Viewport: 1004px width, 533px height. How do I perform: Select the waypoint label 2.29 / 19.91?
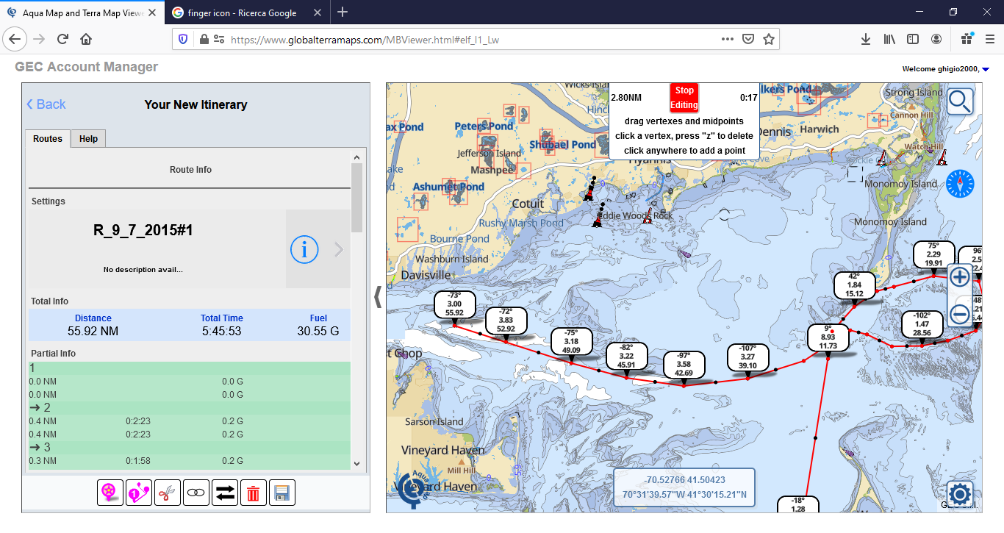[x=934, y=254]
